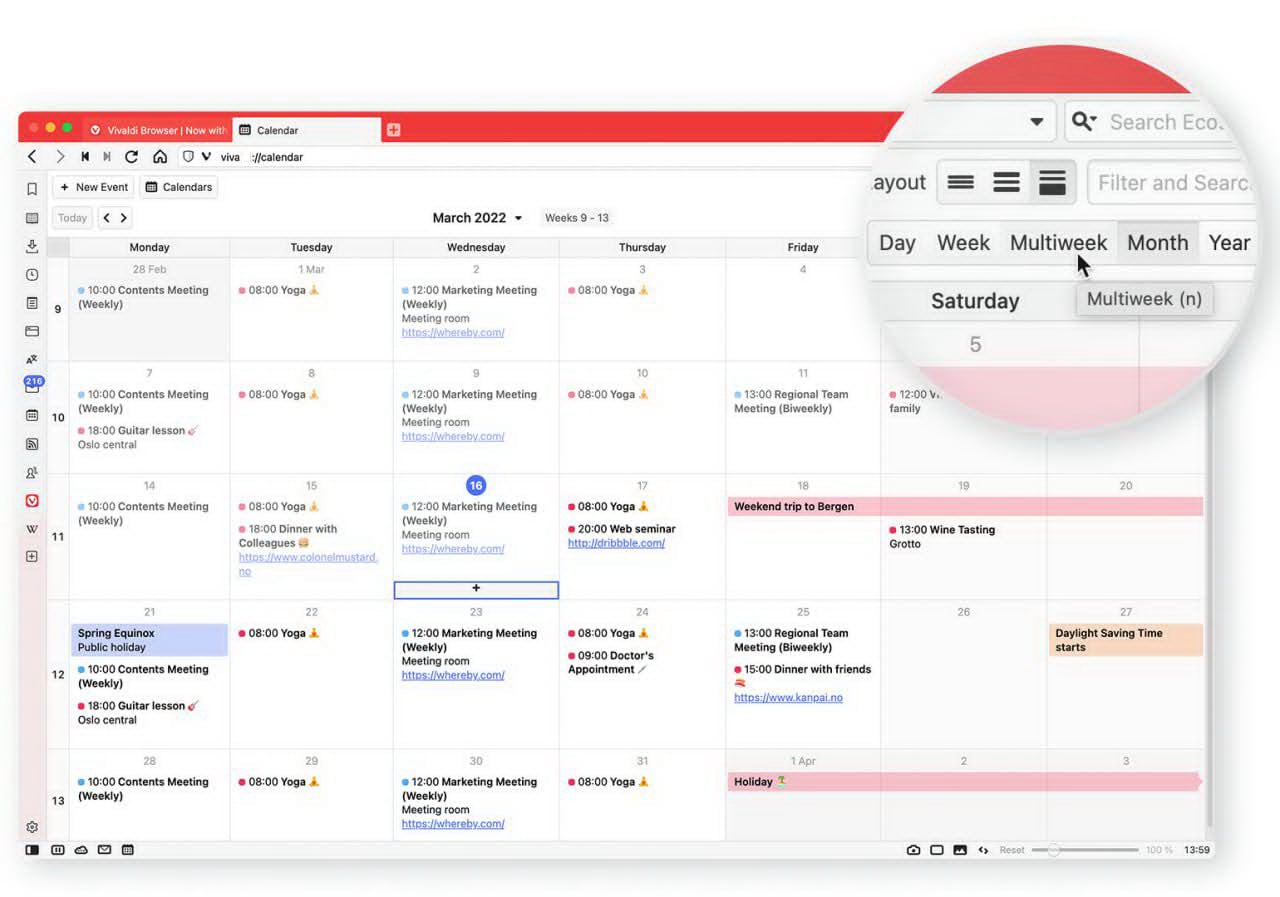Open the dribbble.com link on Thursday 17
The width and height of the screenshot is (1280, 897).
(x=616, y=543)
